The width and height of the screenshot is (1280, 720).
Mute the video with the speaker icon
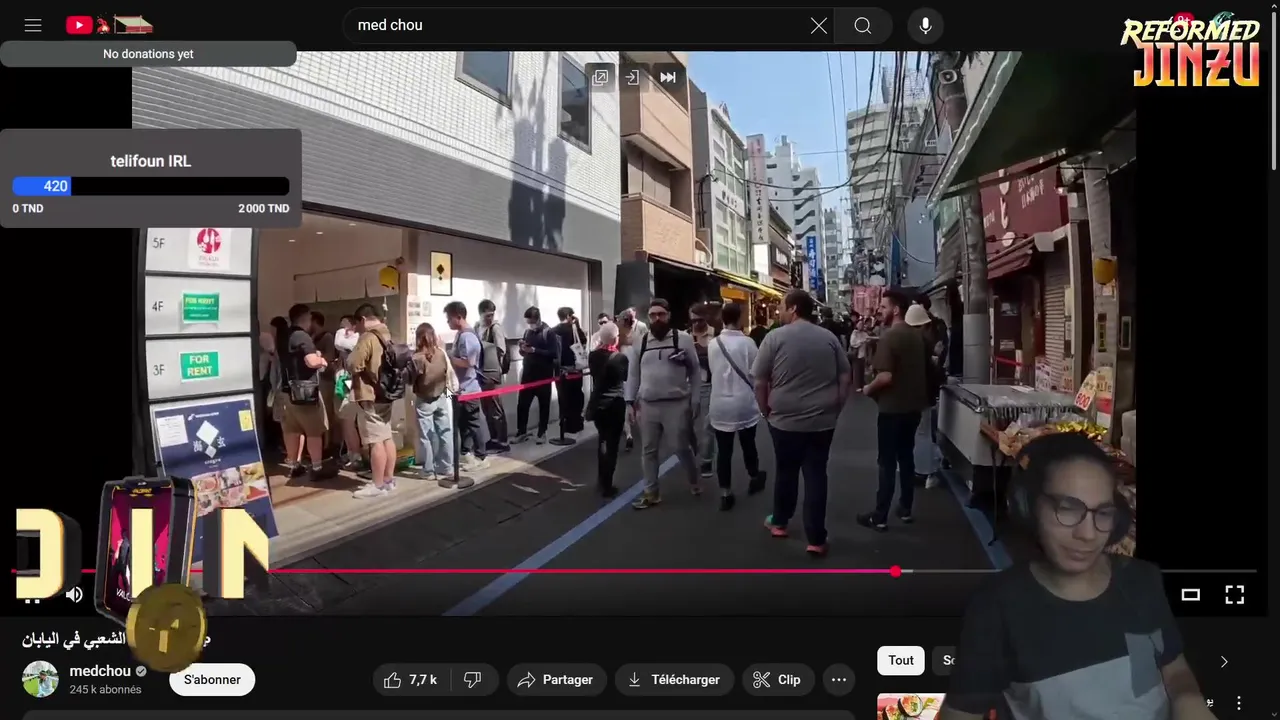(x=74, y=595)
